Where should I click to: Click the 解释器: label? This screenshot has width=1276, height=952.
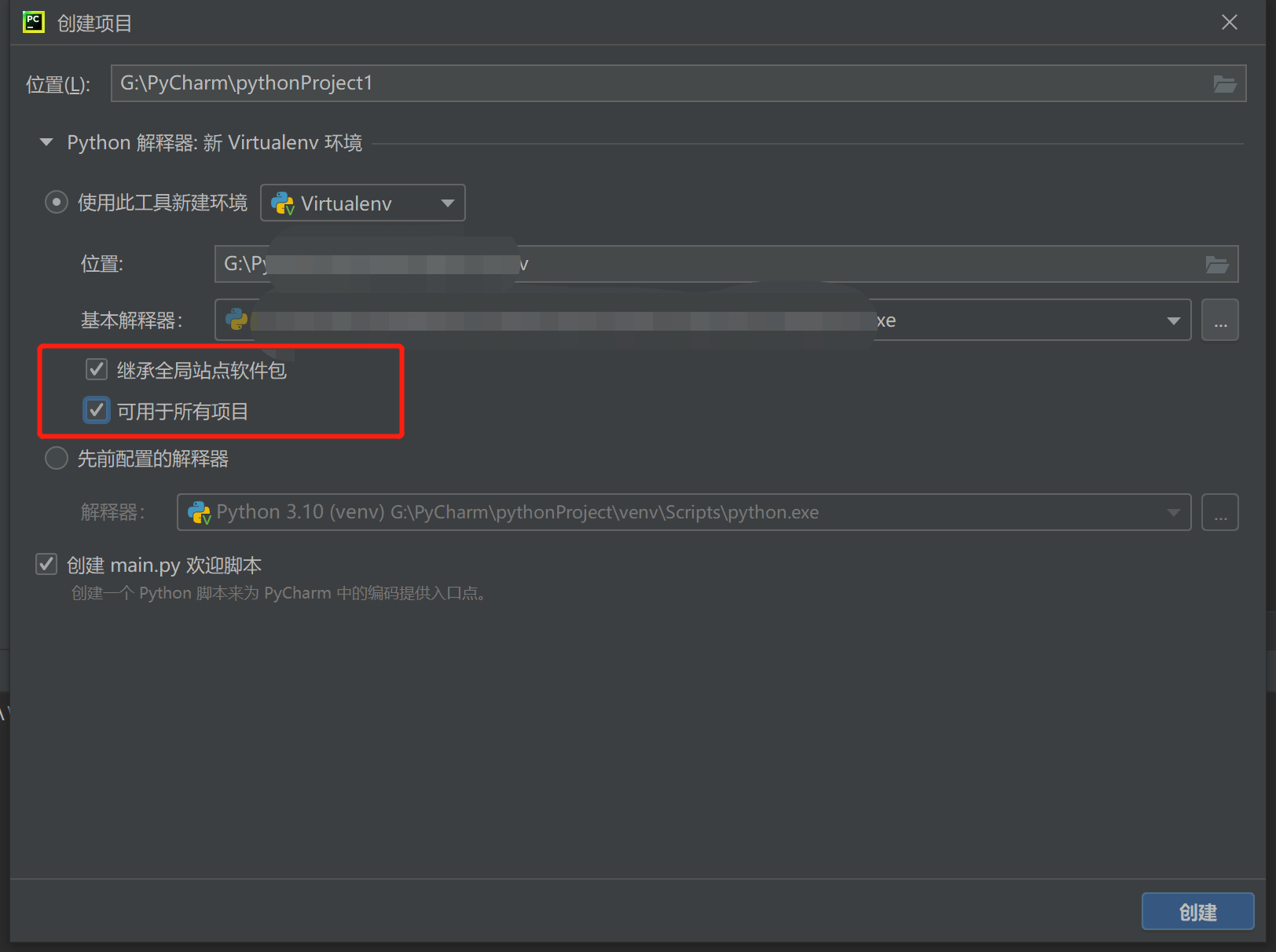[x=113, y=512]
